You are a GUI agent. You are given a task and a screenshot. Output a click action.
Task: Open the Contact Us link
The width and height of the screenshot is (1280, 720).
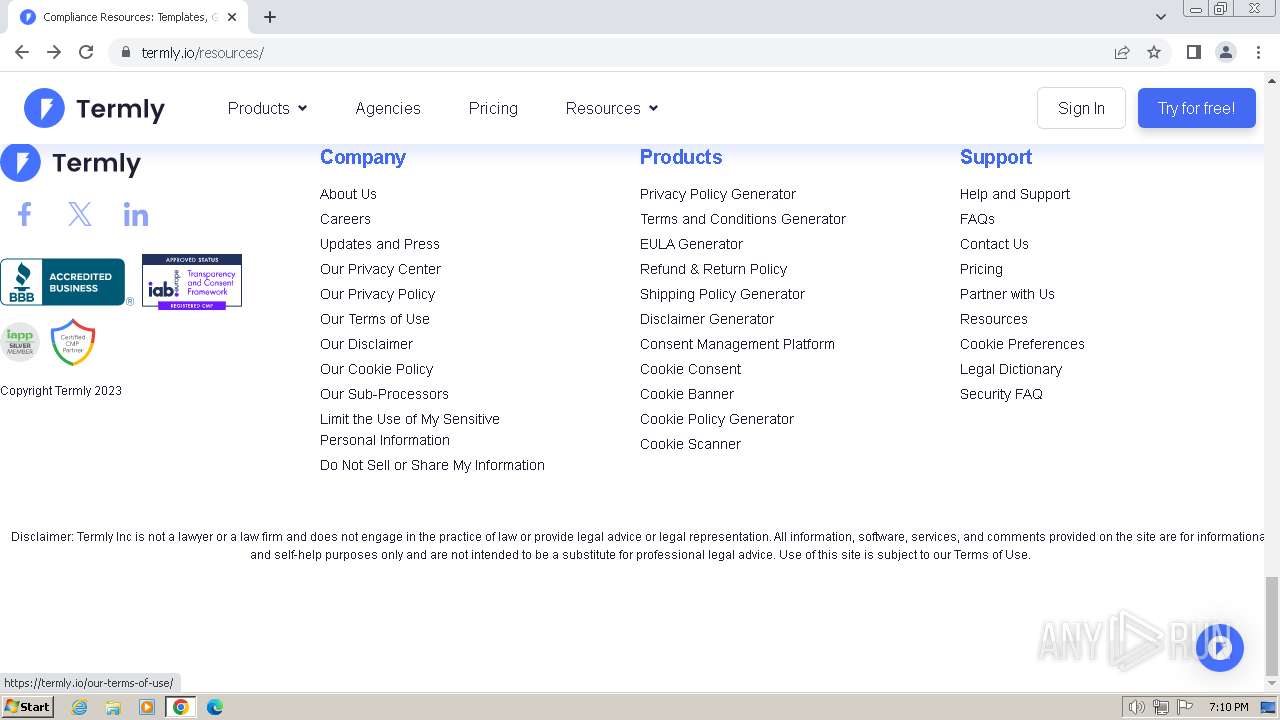[x=994, y=244]
